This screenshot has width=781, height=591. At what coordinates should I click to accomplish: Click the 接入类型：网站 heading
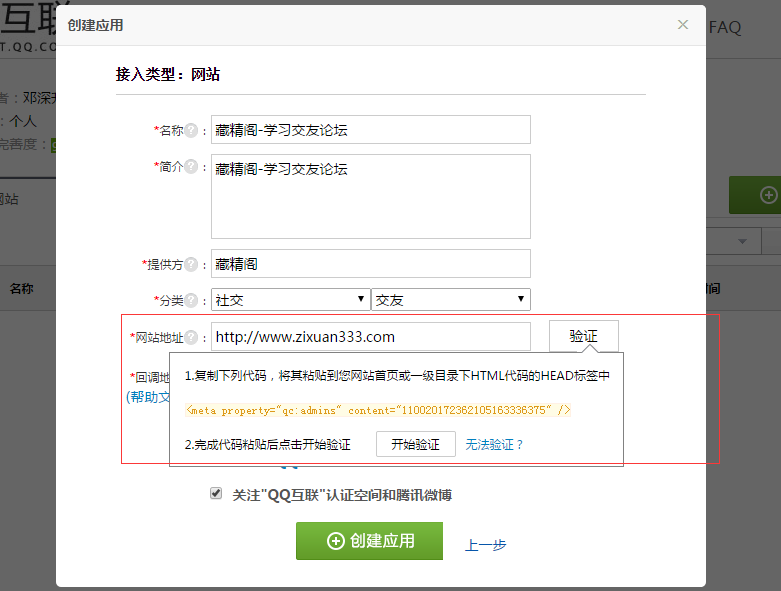168,75
